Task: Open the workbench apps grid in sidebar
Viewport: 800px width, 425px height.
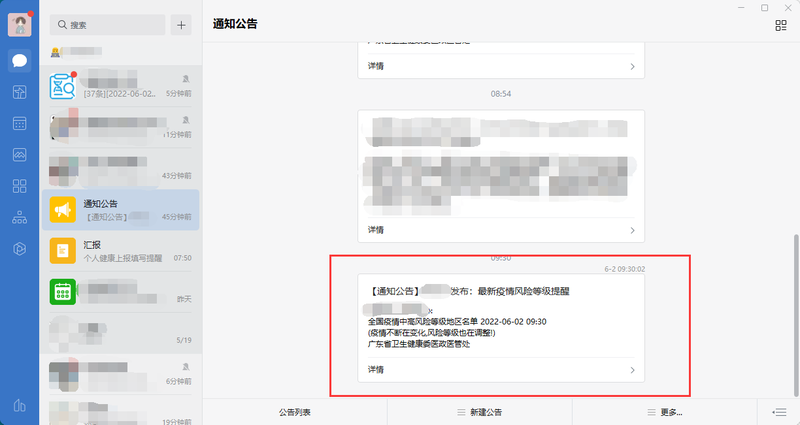Action: [x=19, y=186]
